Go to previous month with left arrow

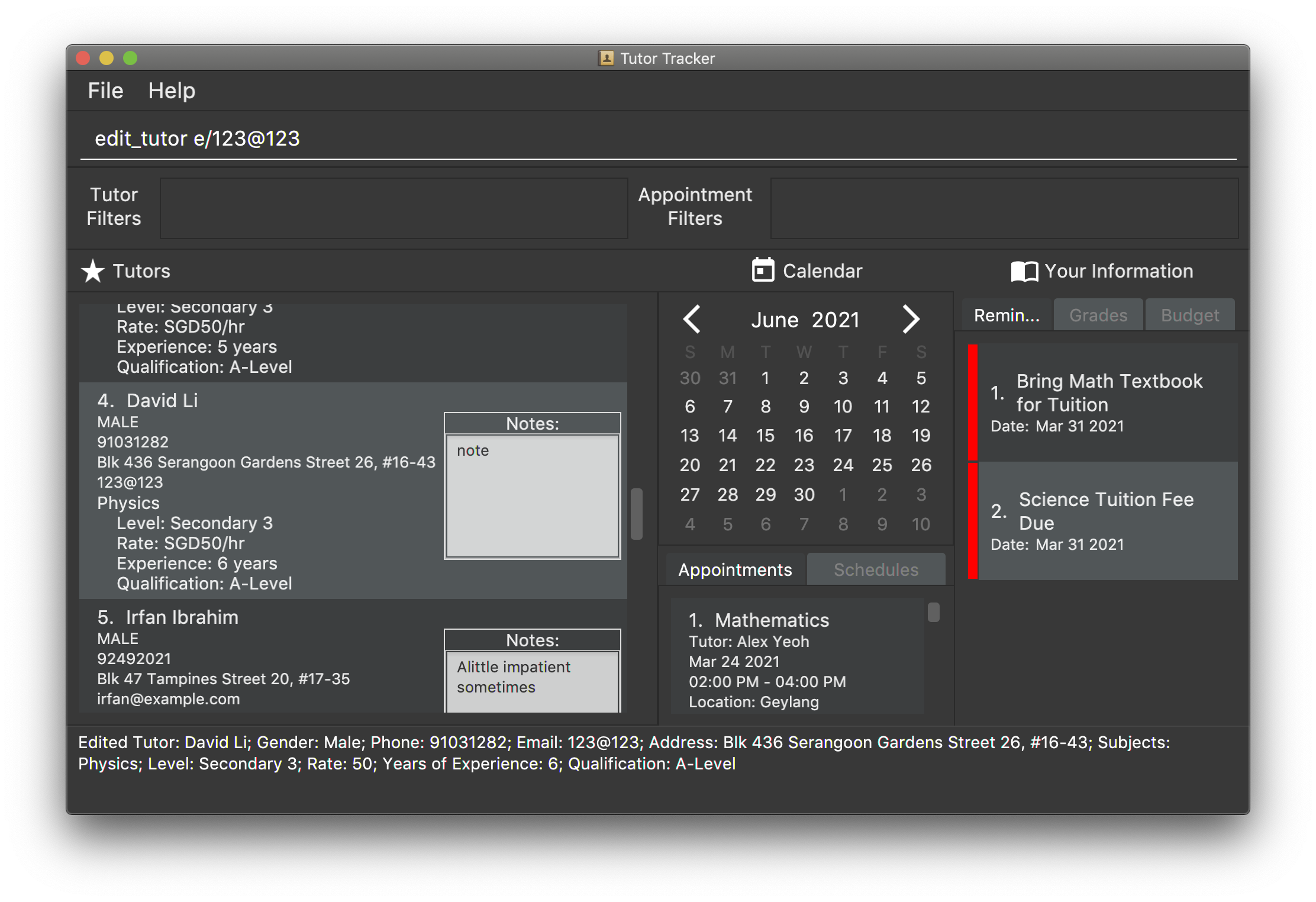pyautogui.click(x=692, y=319)
